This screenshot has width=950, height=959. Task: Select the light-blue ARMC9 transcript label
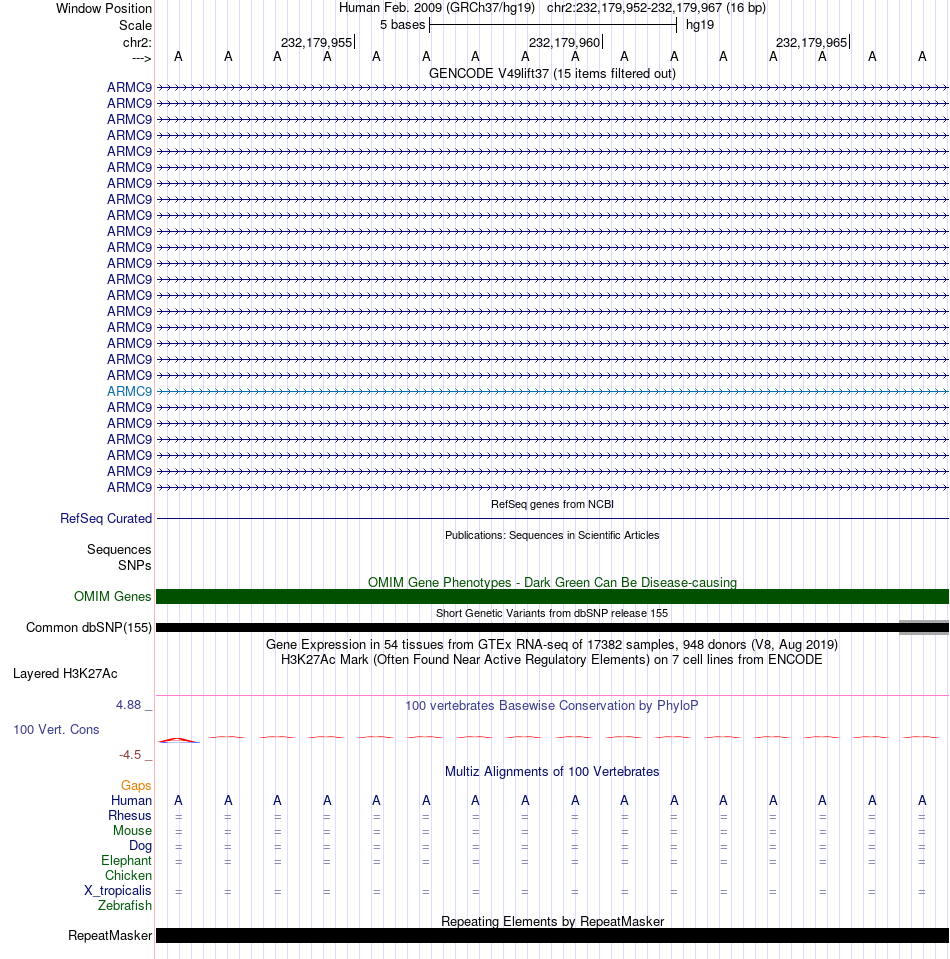coord(129,391)
